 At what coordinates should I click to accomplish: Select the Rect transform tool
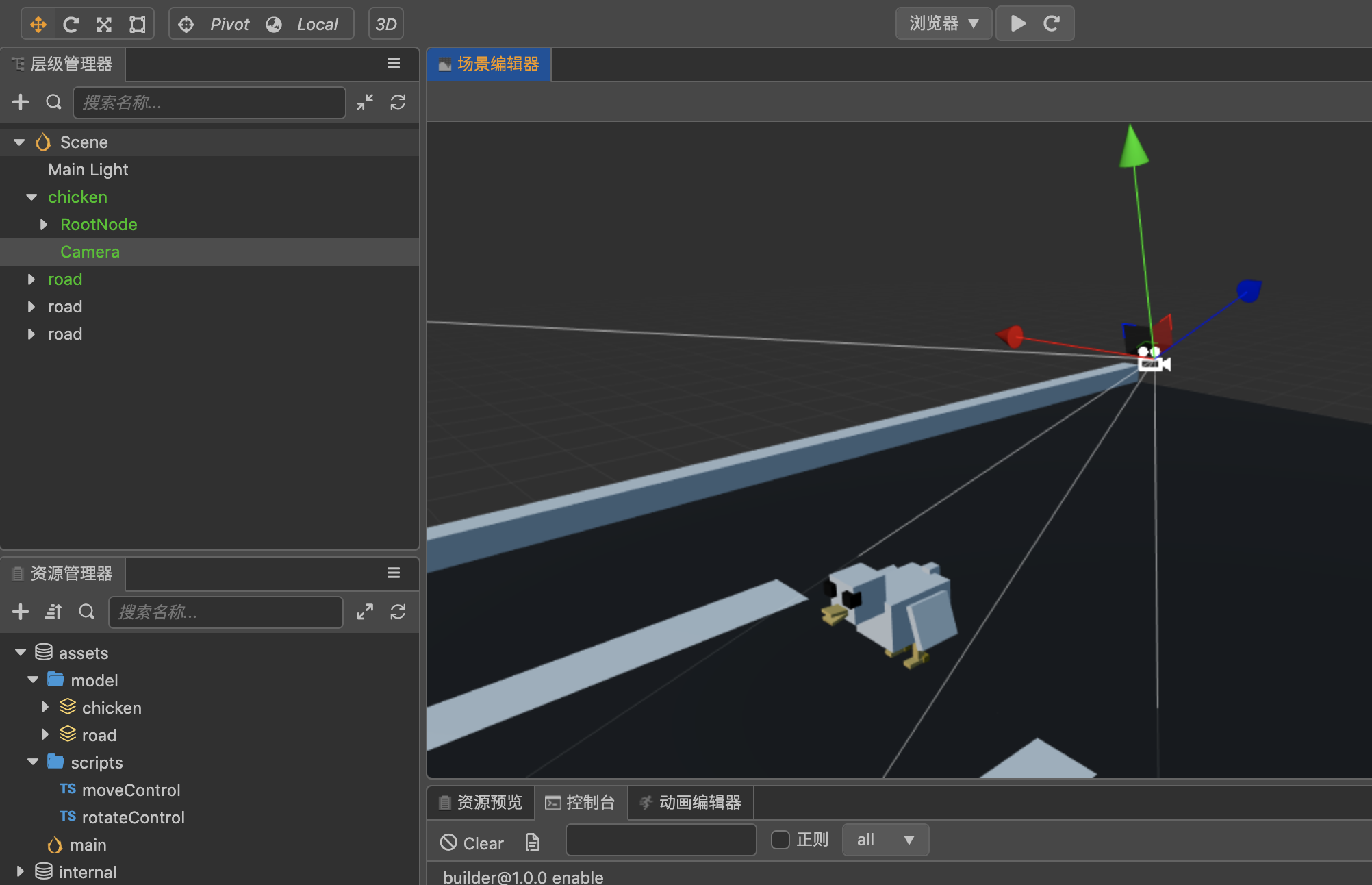pyautogui.click(x=138, y=25)
